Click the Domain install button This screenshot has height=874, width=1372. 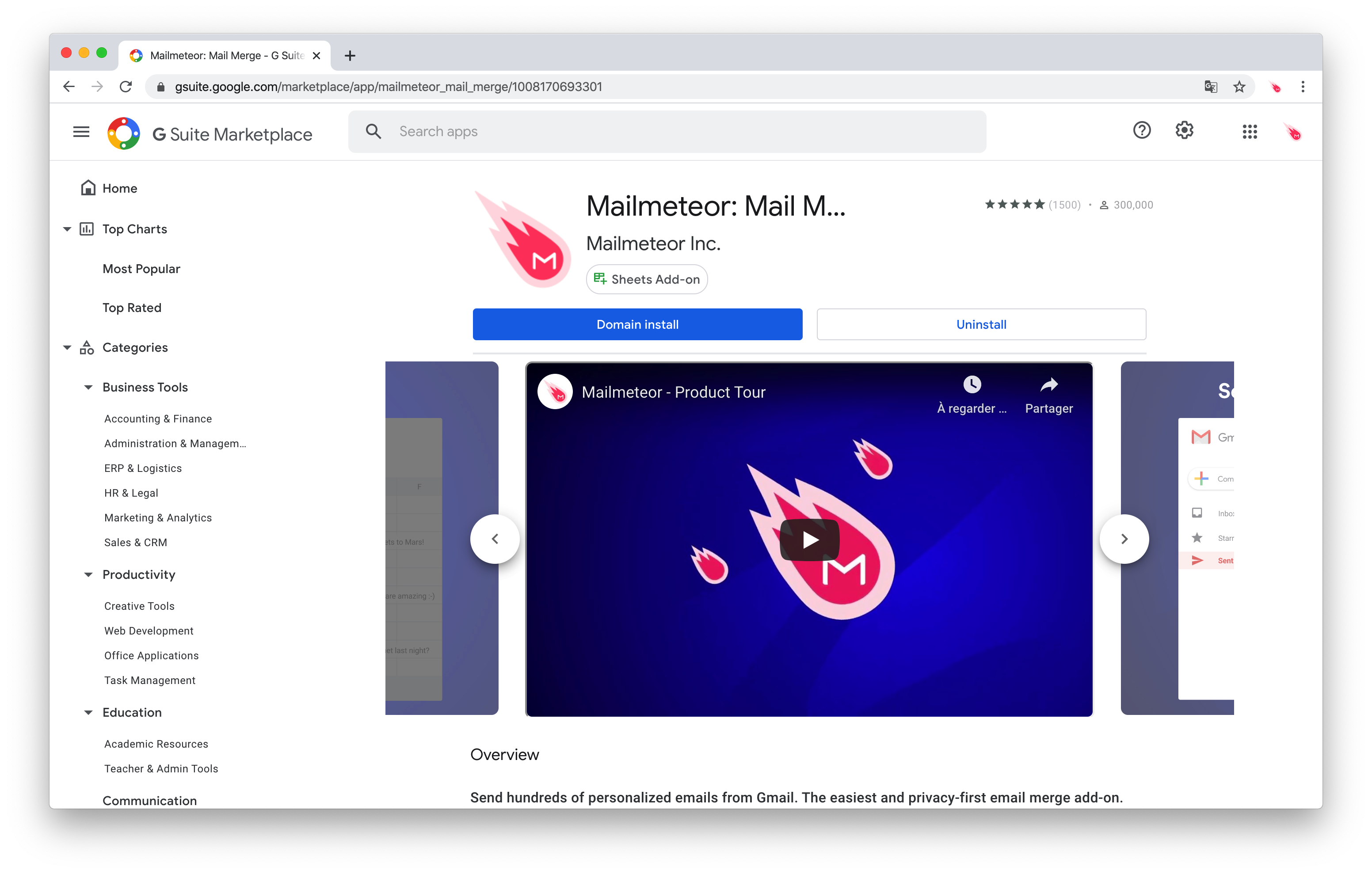[x=637, y=324]
